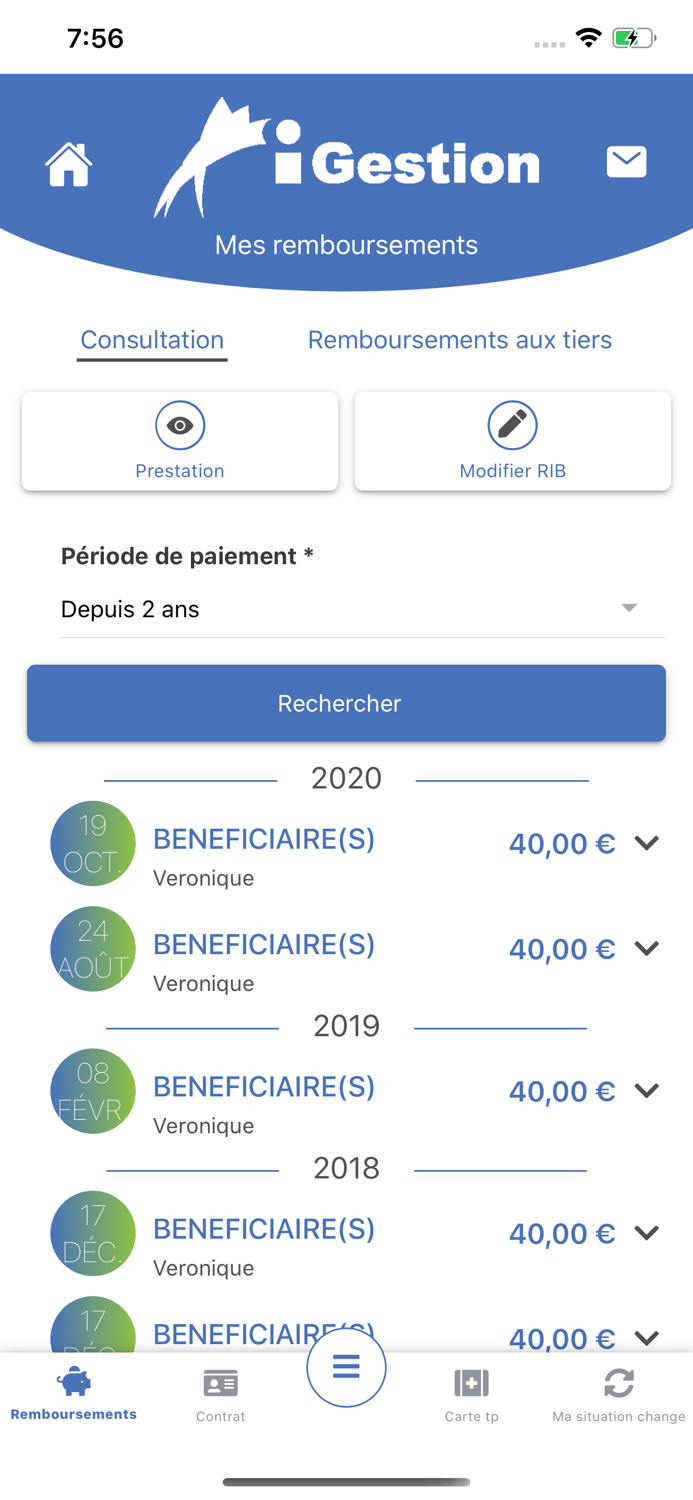Click the Rechercher button
The width and height of the screenshot is (693, 1500).
[346, 703]
